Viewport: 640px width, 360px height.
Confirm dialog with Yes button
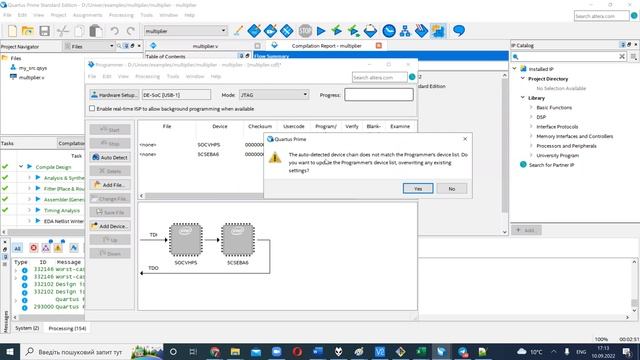(418, 189)
